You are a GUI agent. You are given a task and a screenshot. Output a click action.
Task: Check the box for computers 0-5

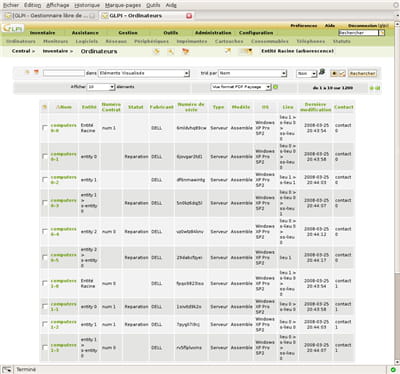[x=45, y=258]
